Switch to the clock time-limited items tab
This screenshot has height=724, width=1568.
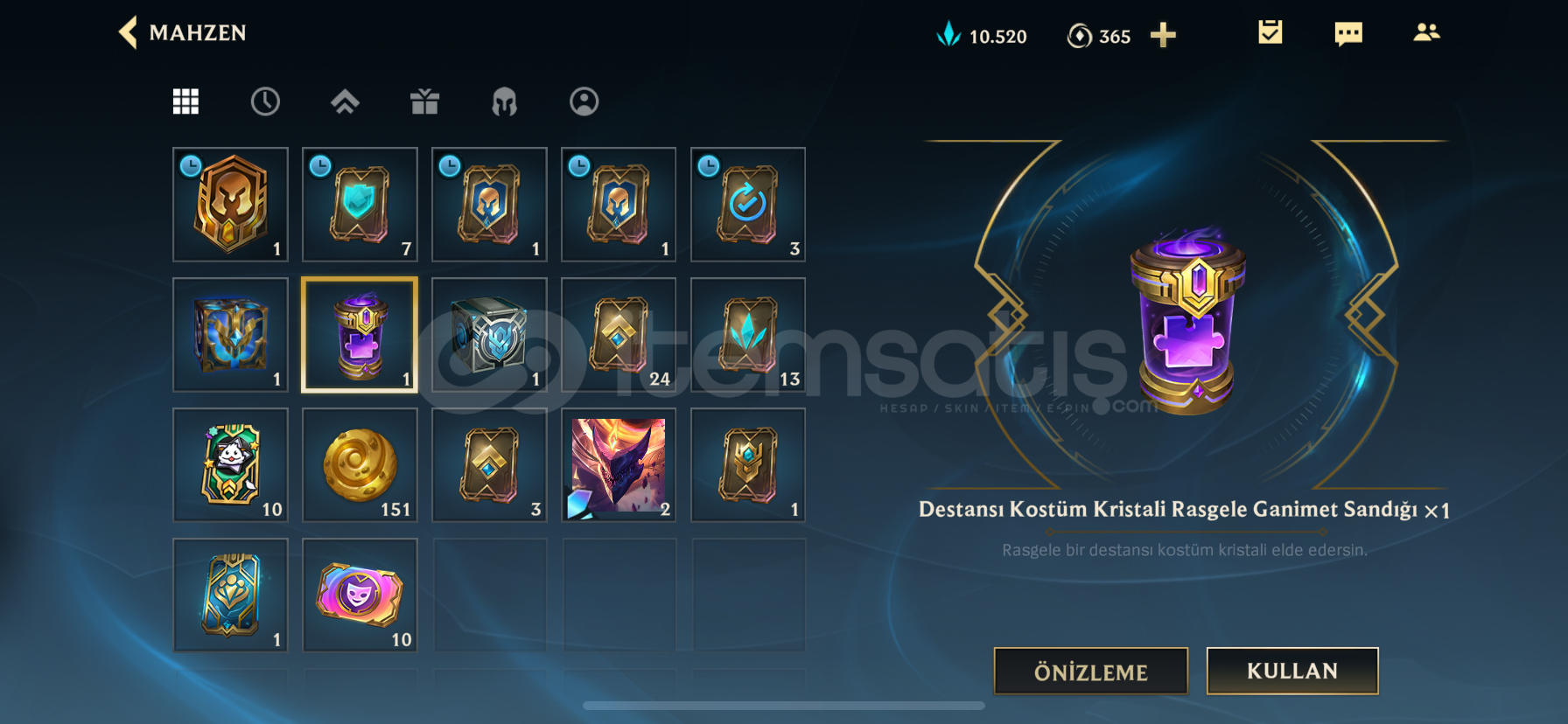265,101
